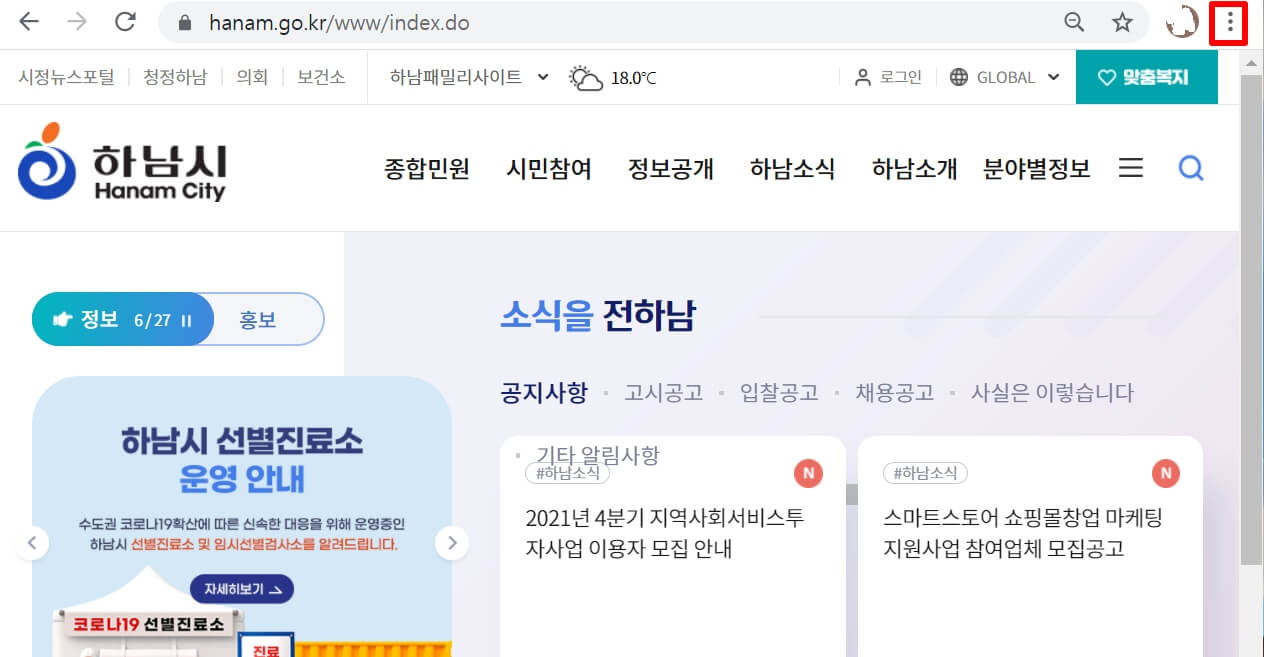Click the 맞춤복지 button
This screenshot has height=657, width=1264.
click(x=1147, y=77)
